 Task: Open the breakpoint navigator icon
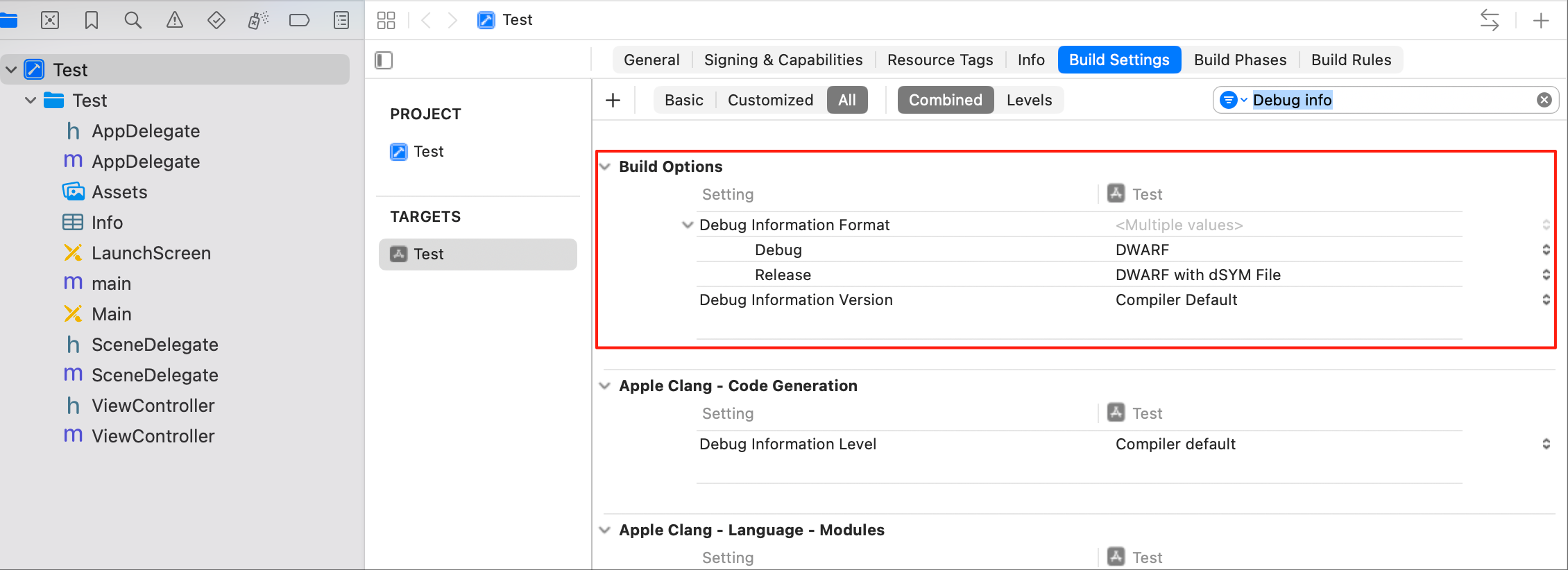click(x=299, y=20)
